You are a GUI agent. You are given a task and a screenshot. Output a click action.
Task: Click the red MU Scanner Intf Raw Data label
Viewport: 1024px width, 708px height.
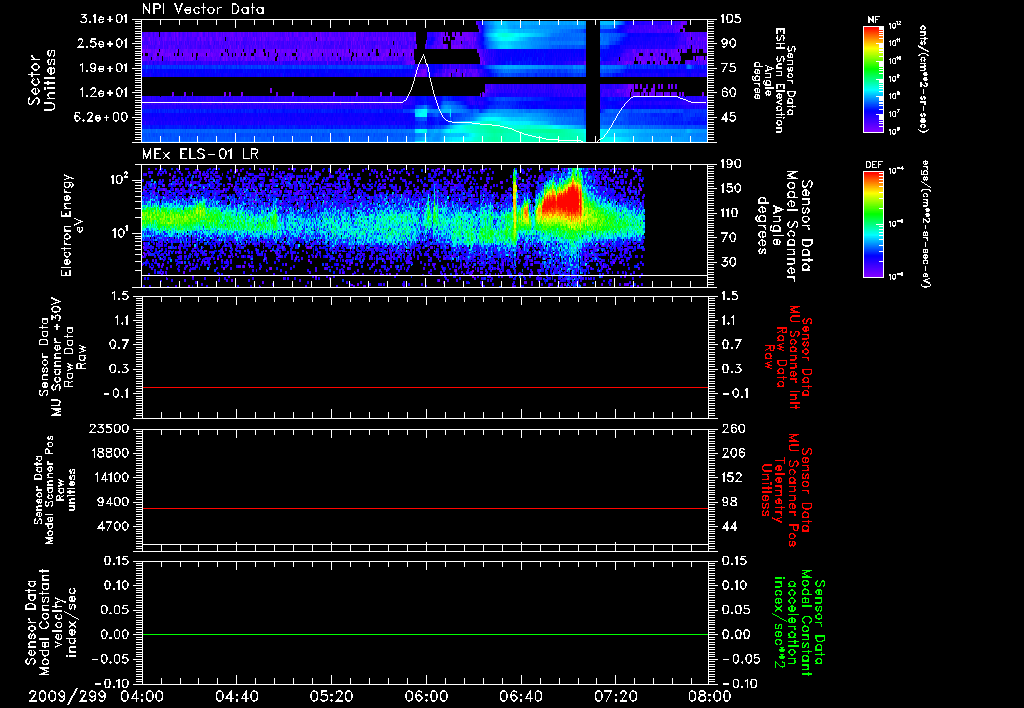(788, 357)
